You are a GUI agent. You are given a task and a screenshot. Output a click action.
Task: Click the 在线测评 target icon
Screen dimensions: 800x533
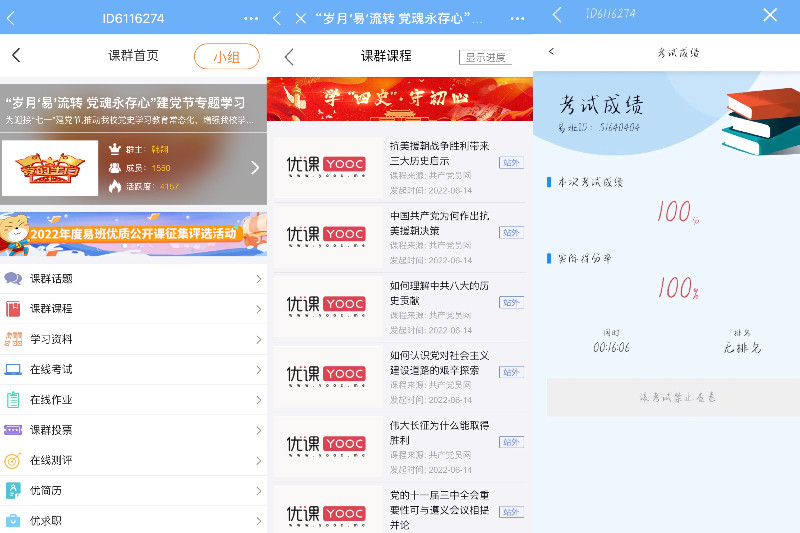point(13,460)
